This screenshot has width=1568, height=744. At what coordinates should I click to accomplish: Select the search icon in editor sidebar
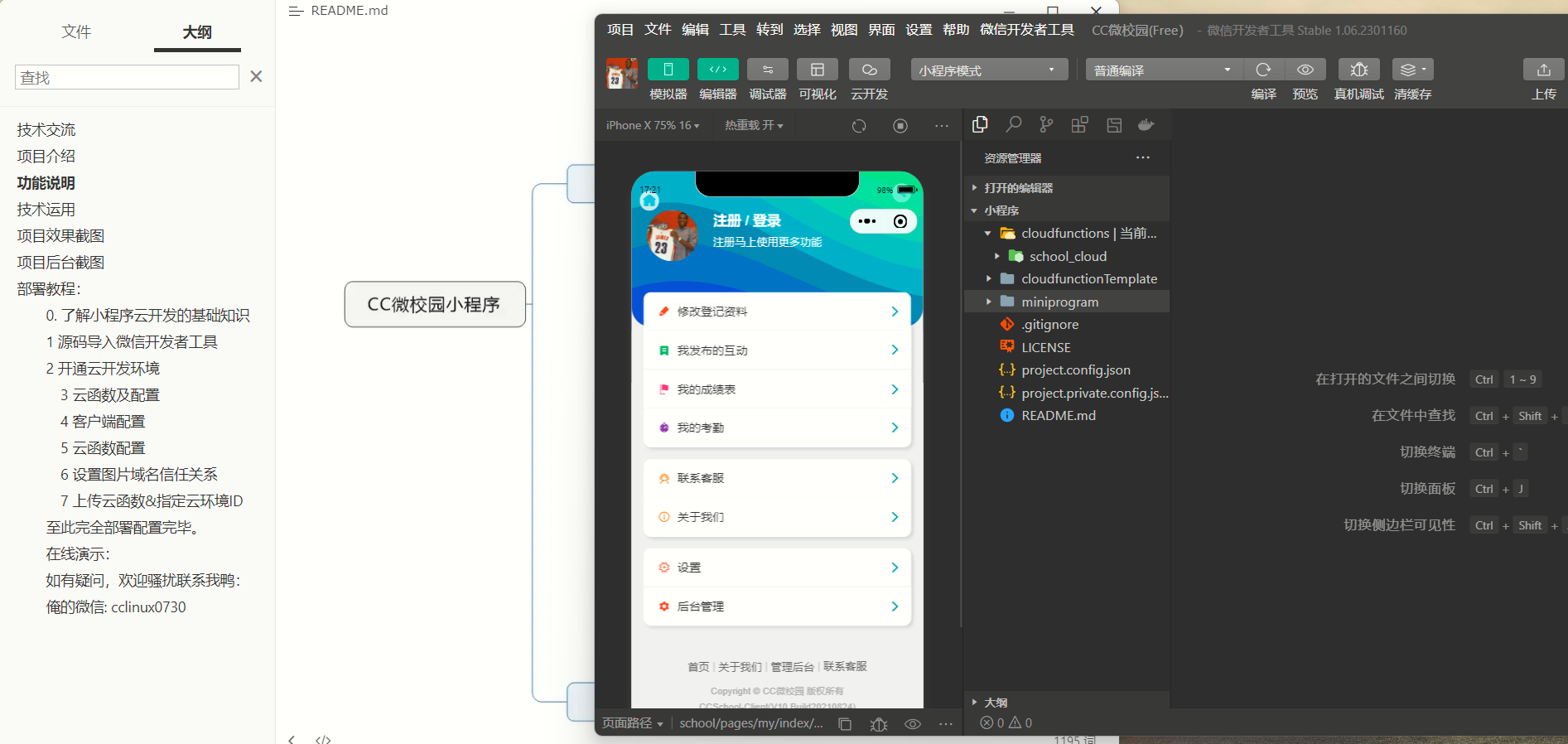[x=1013, y=124]
